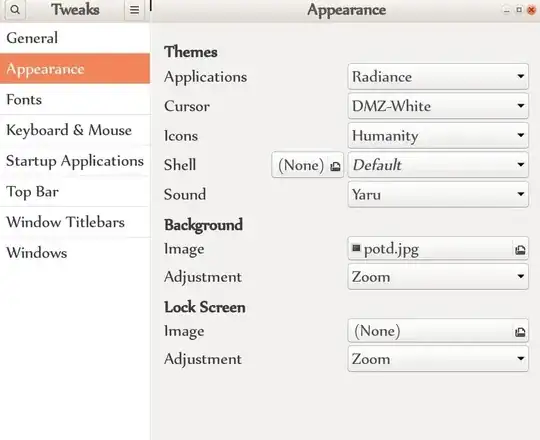
Task: Open the Icons Humanity dropdown
Action: click(x=438, y=136)
